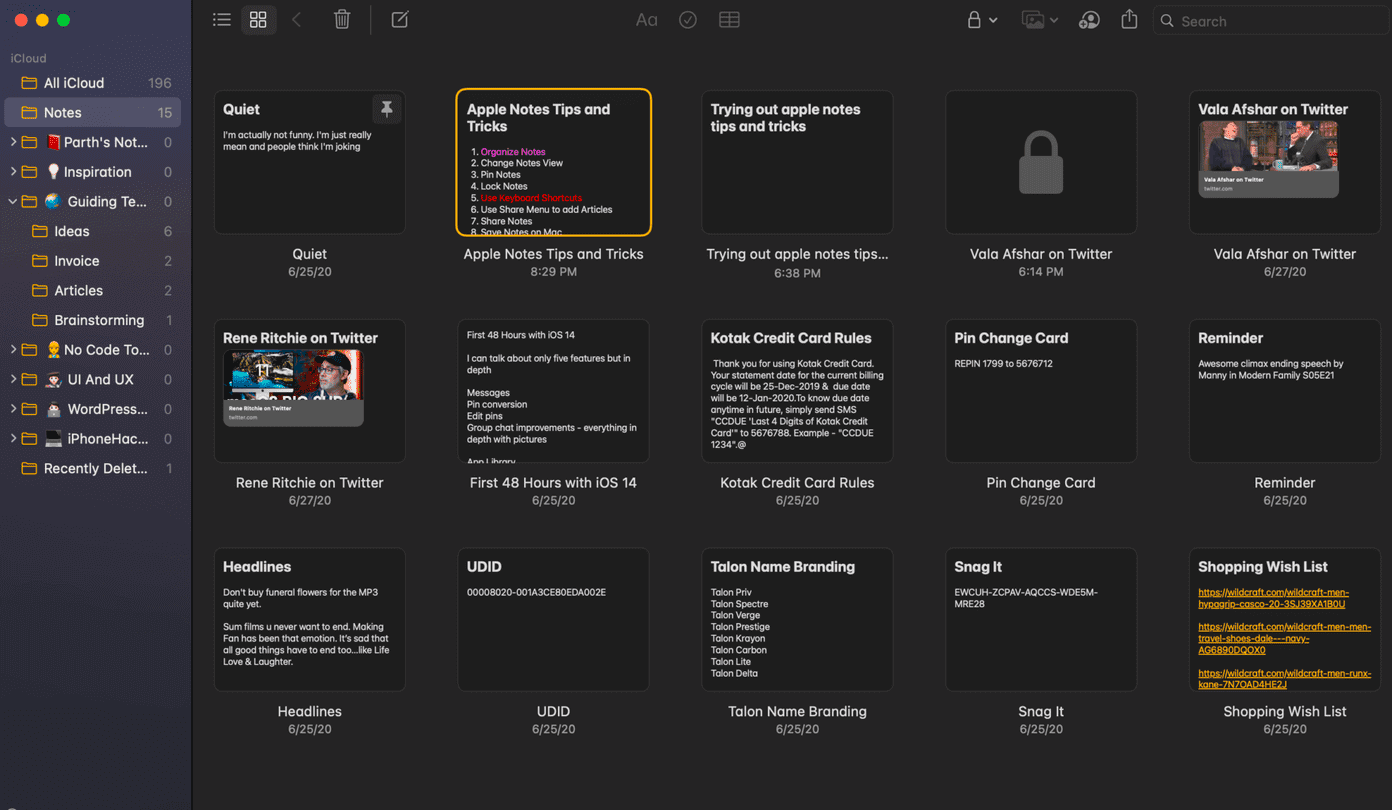Switch to list view
This screenshot has height=810, width=1392.
pyautogui.click(x=222, y=20)
